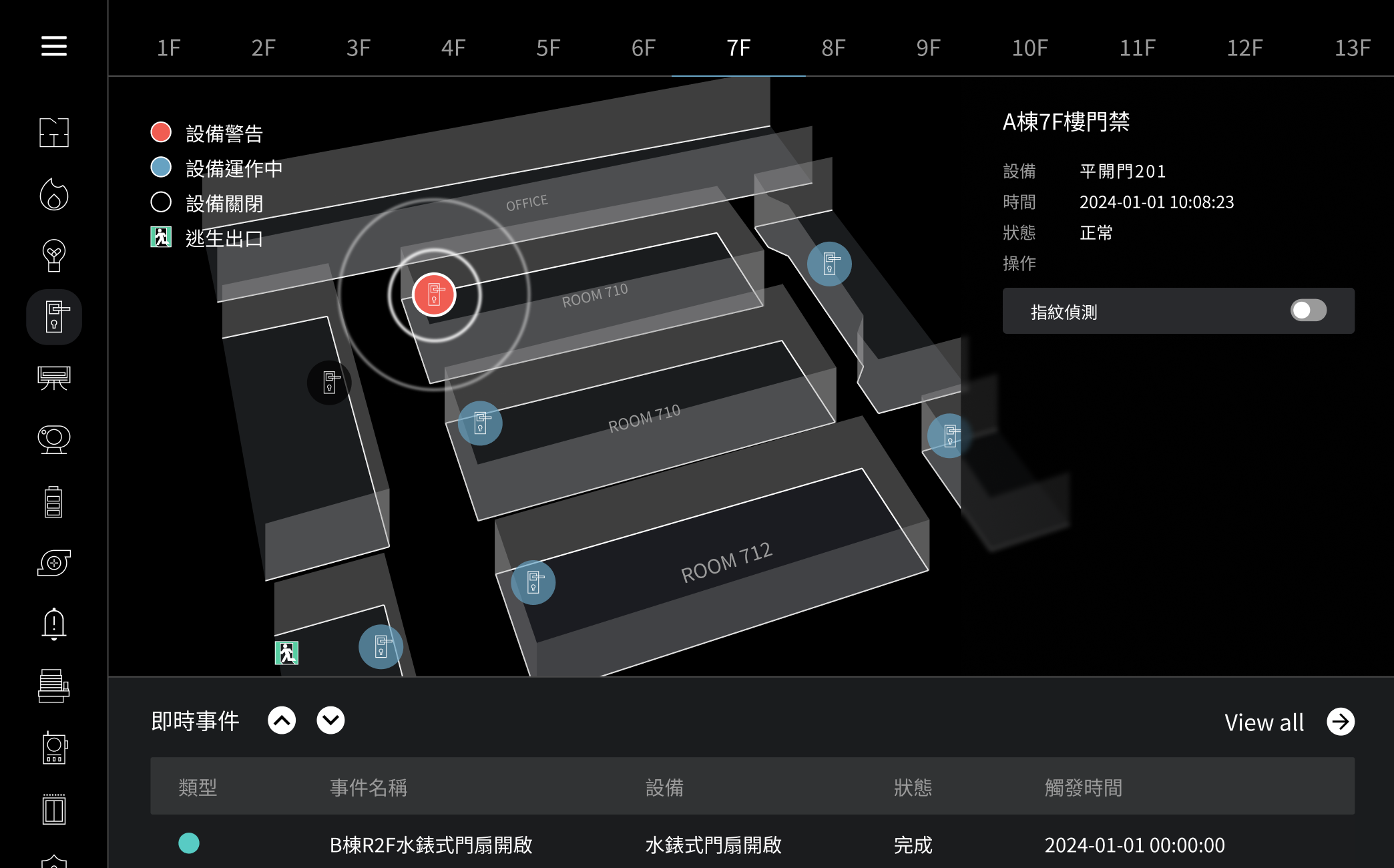Collapse 即時事件 panel with down chevron
Viewport: 1394px width, 868px height.
330,720
